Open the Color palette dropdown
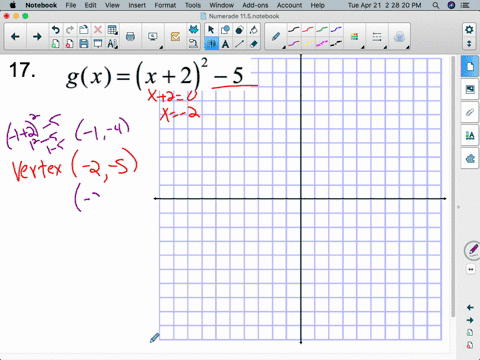This screenshot has width=480, height=360. 355,37
